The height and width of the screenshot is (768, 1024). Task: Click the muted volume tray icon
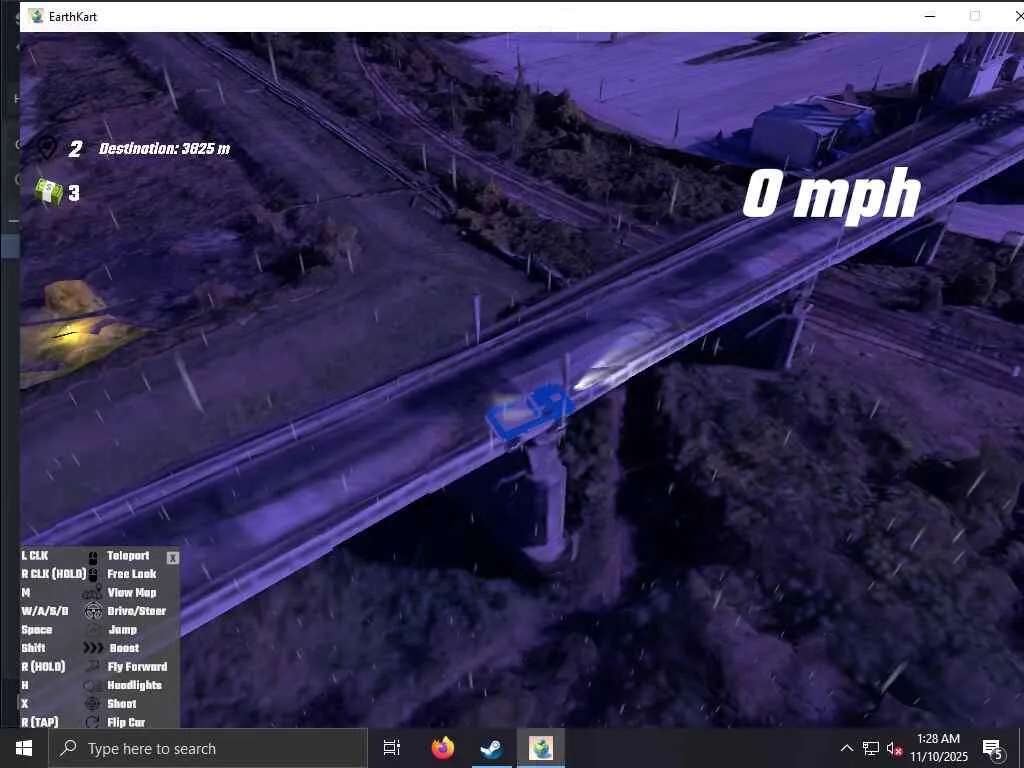click(894, 749)
